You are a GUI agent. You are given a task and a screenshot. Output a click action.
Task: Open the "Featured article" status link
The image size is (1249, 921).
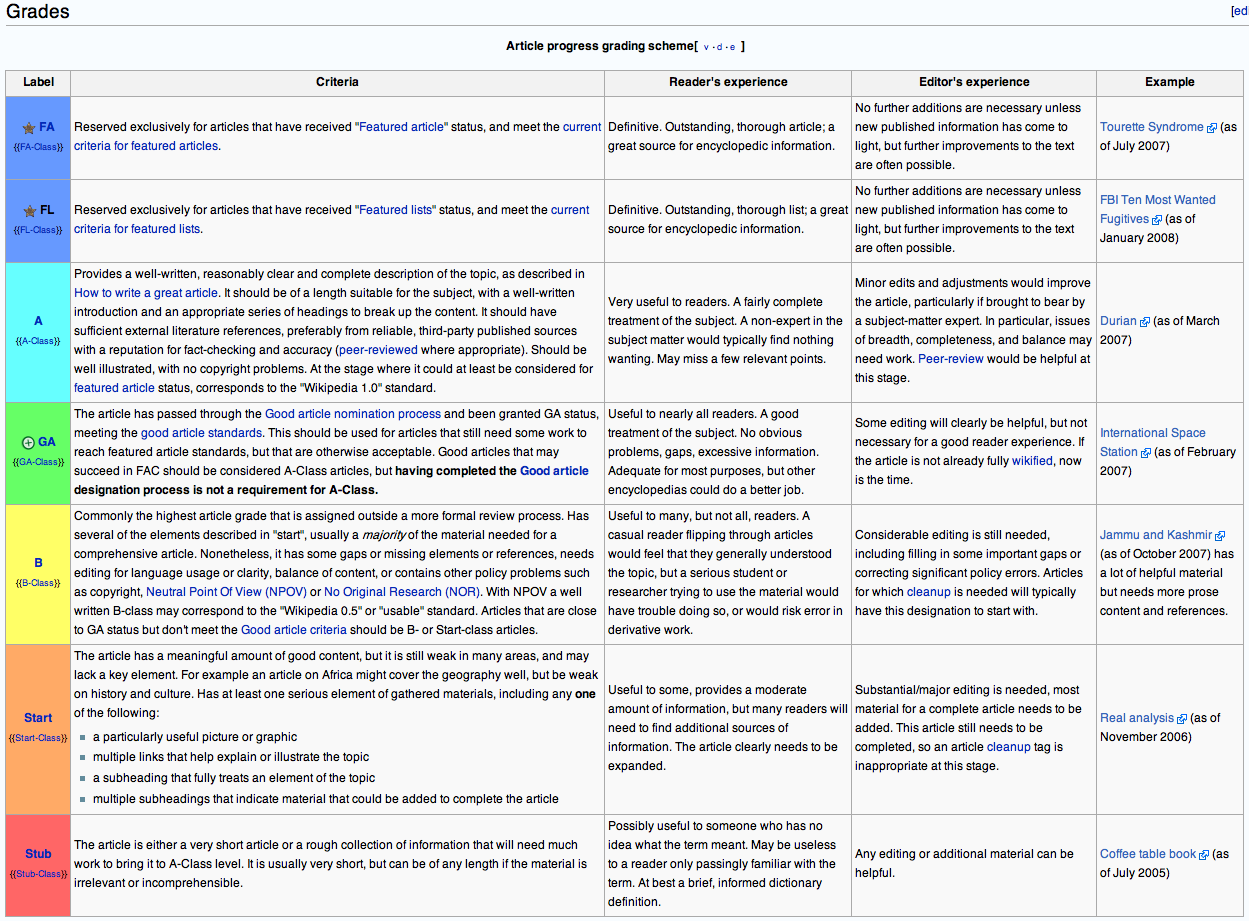(401, 127)
